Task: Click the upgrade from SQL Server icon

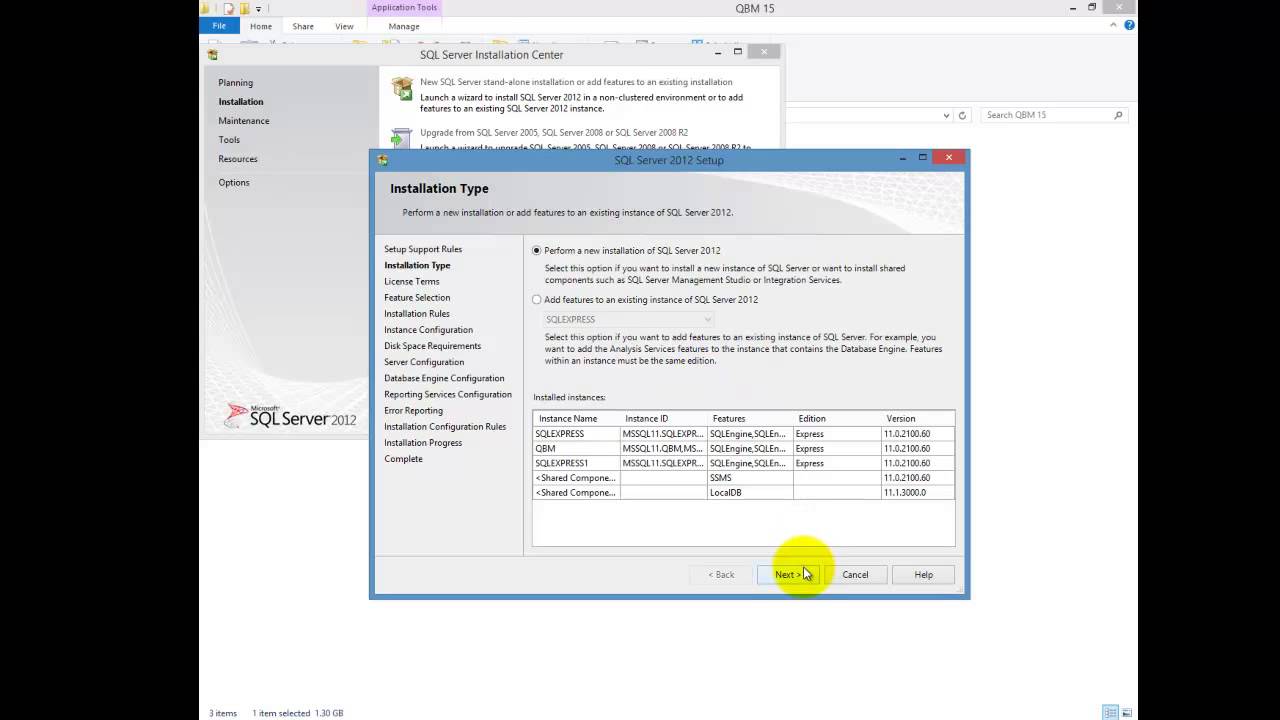Action: click(402, 138)
